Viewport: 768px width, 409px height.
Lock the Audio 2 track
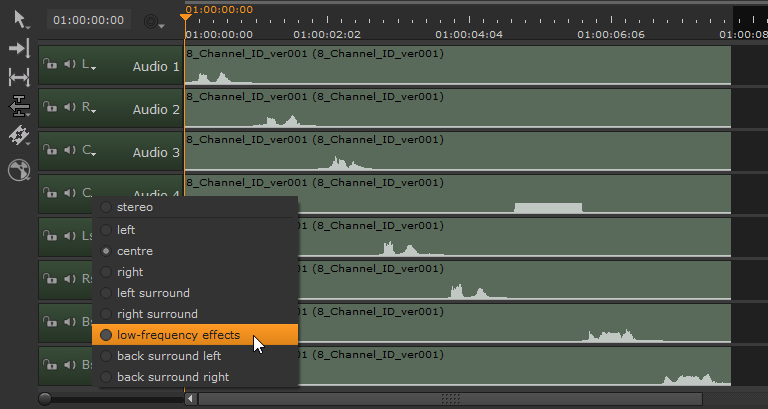tap(49, 108)
